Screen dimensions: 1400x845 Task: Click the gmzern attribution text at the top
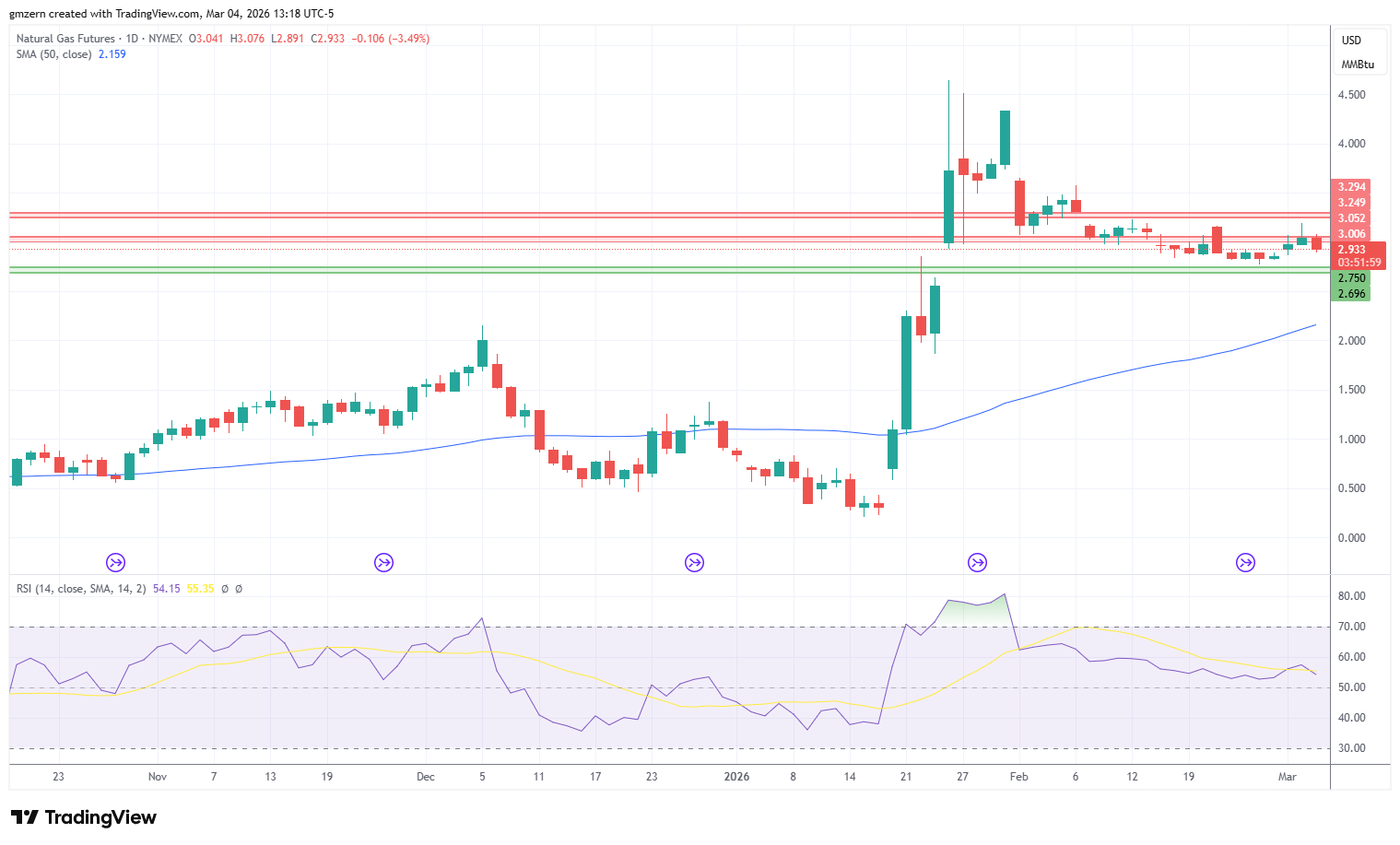point(172,14)
